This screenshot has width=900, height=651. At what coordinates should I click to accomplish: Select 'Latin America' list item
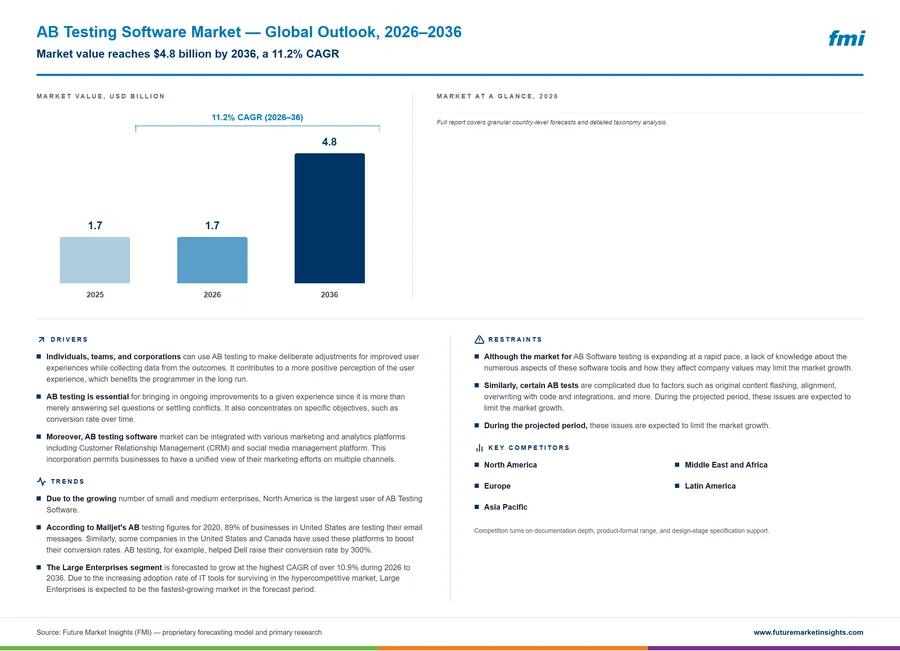710,486
